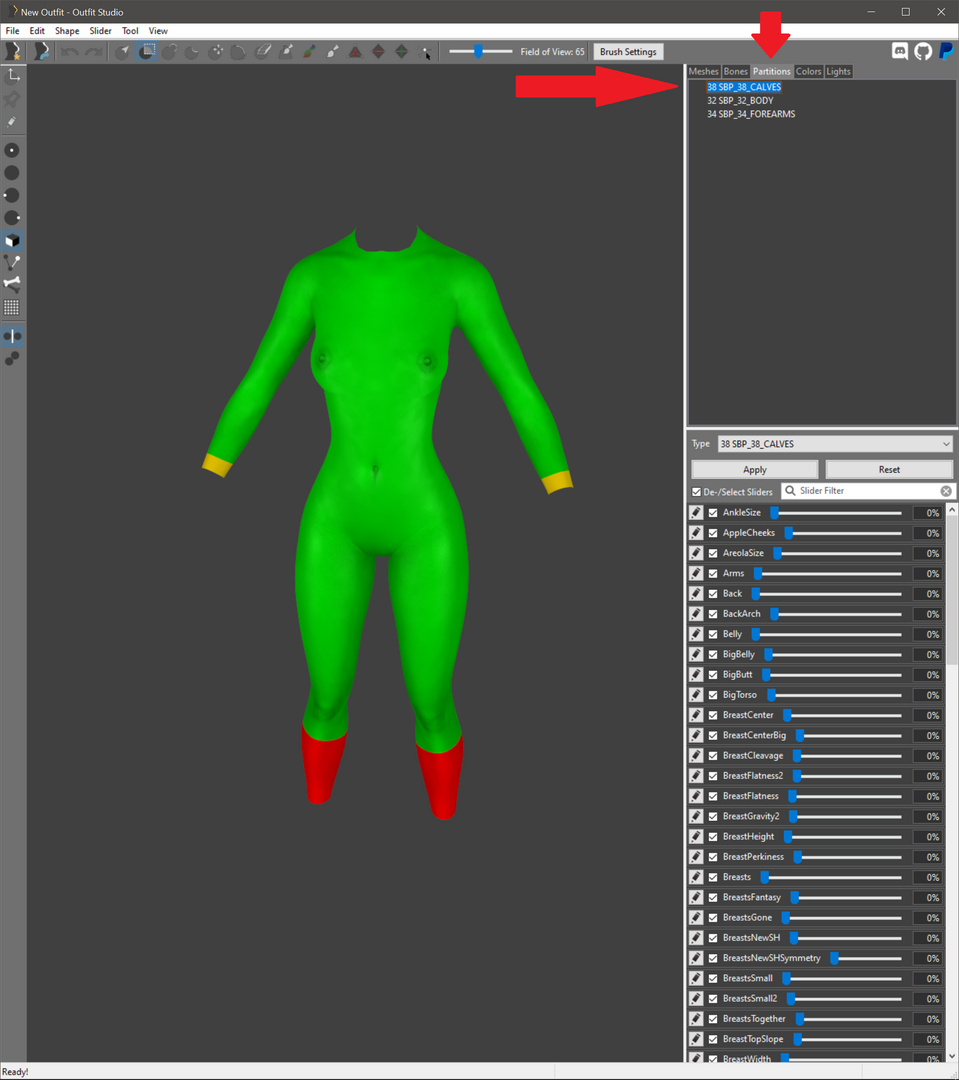Uncheck the BreastsGone slider checkbox
This screenshot has height=1080, width=959.
[x=713, y=917]
